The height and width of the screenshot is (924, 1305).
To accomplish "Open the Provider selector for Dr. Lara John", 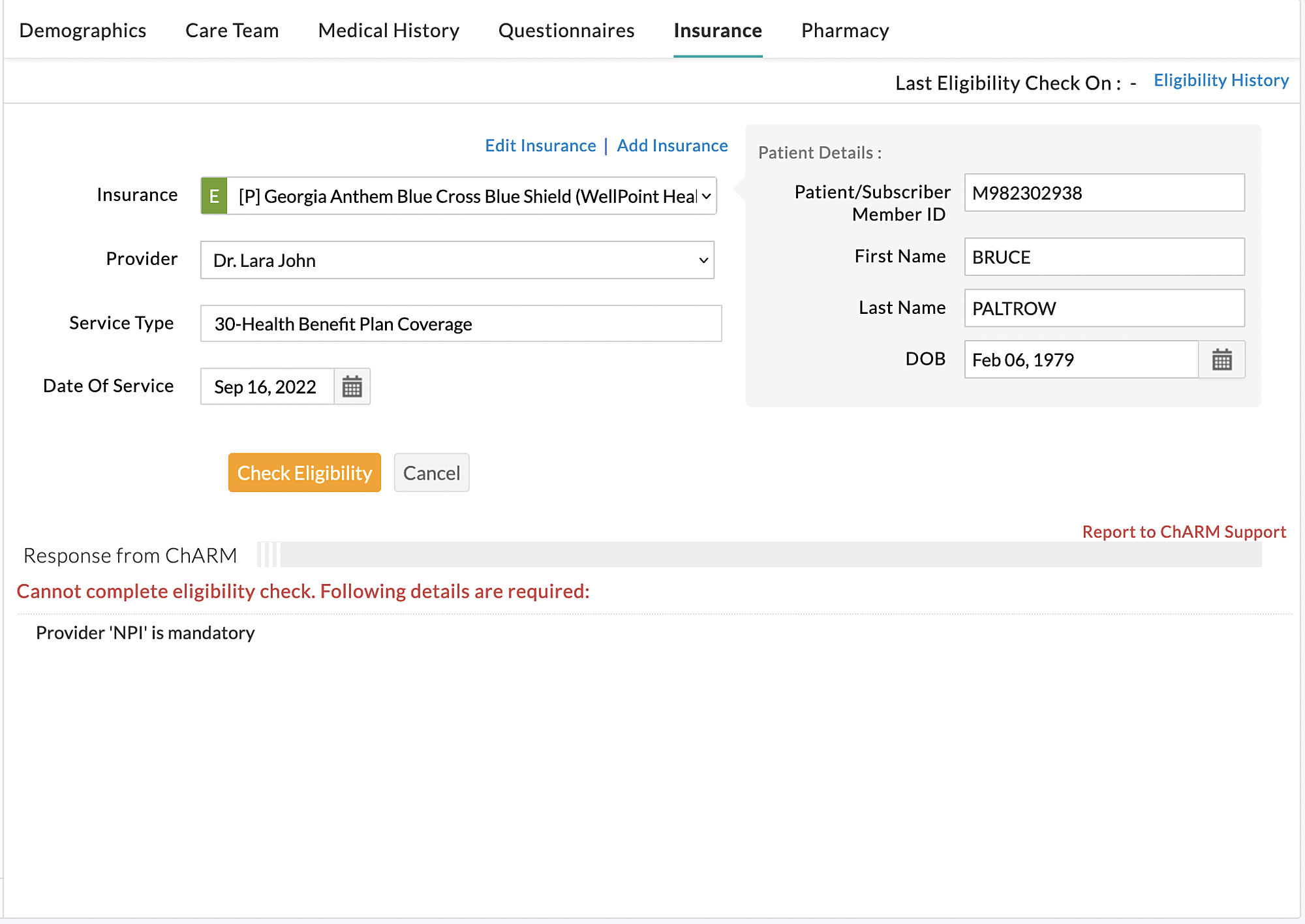I will click(x=457, y=260).
